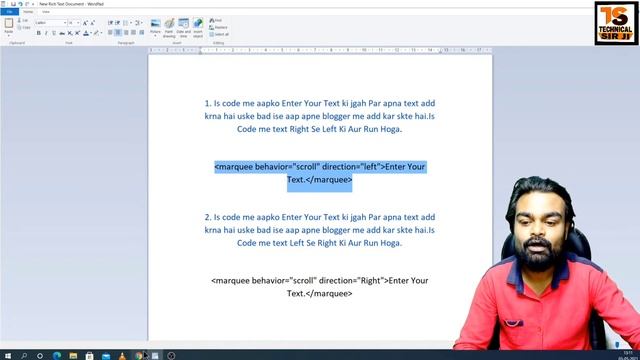
Task: Toggle Bold formatting
Action: click(38, 33)
